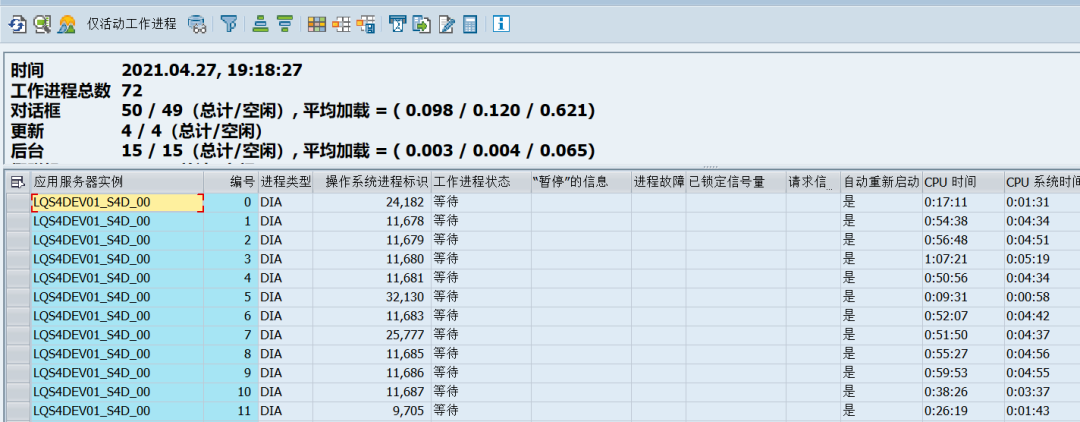Click CPU time cell 0:17:11
The width and height of the screenshot is (1080, 422).
pyautogui.click(x=962, y=202)
